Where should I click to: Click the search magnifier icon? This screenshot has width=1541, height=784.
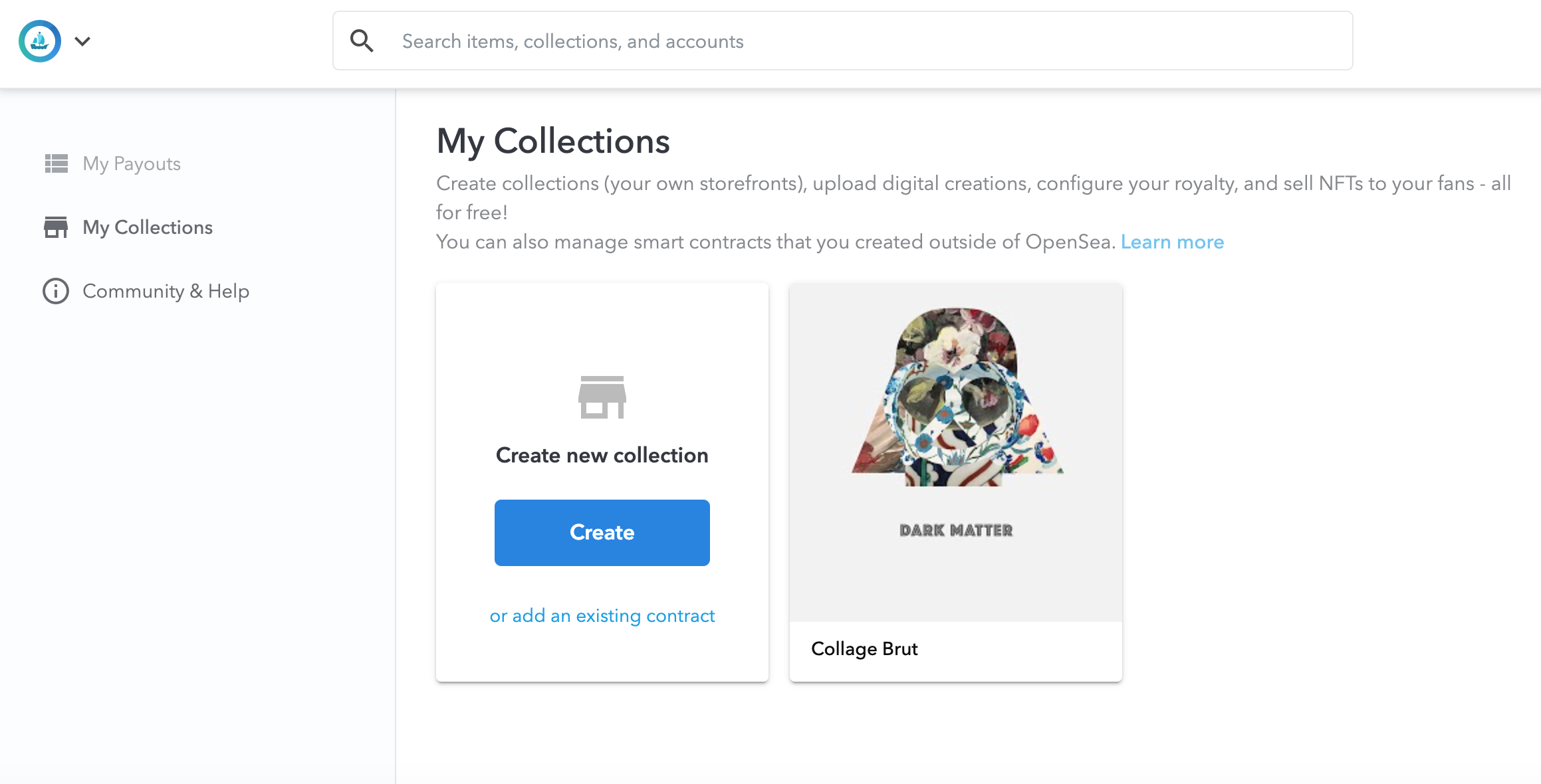(362, 41)
